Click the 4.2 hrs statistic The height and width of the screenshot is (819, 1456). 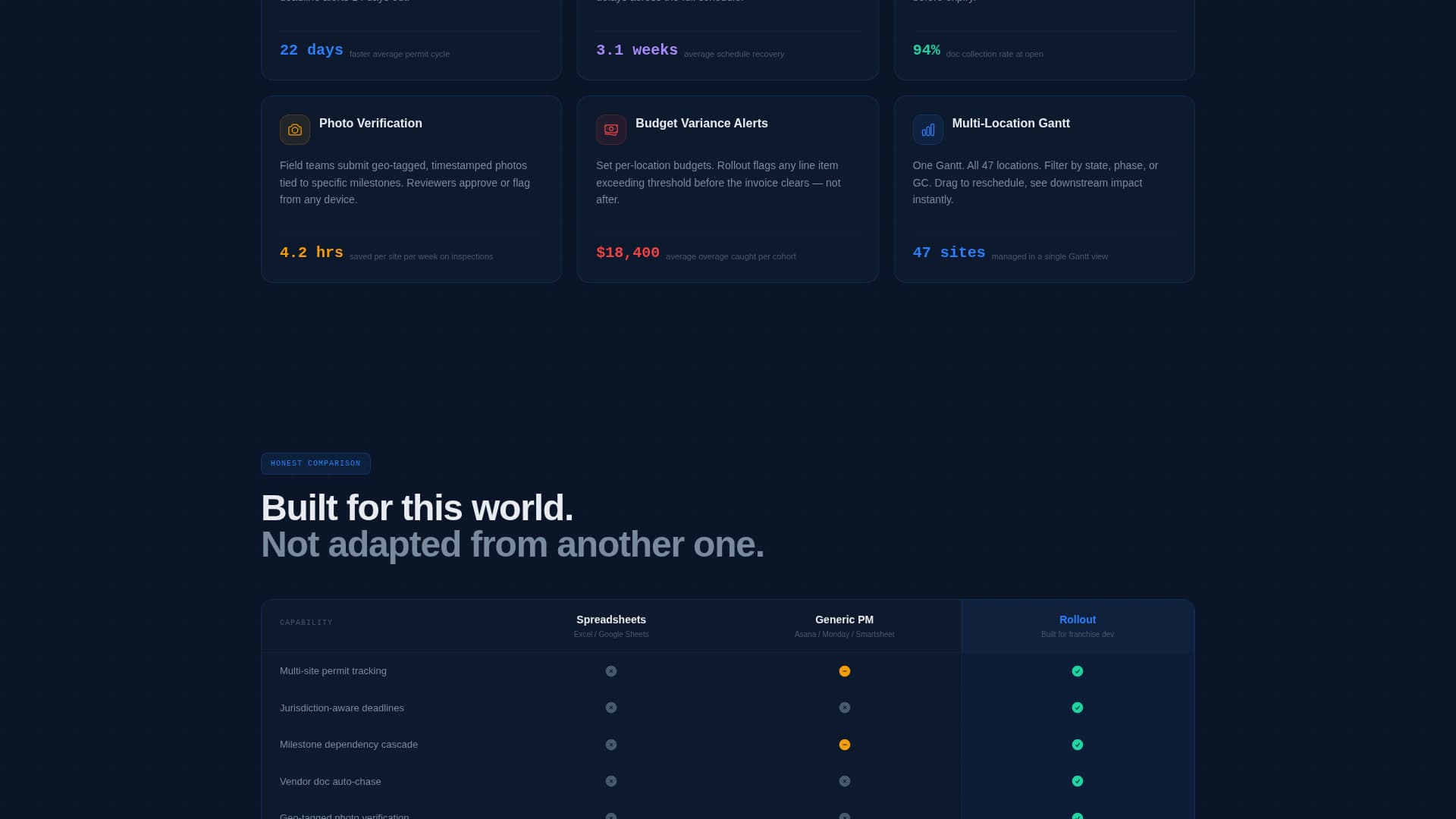coord(312,253)
